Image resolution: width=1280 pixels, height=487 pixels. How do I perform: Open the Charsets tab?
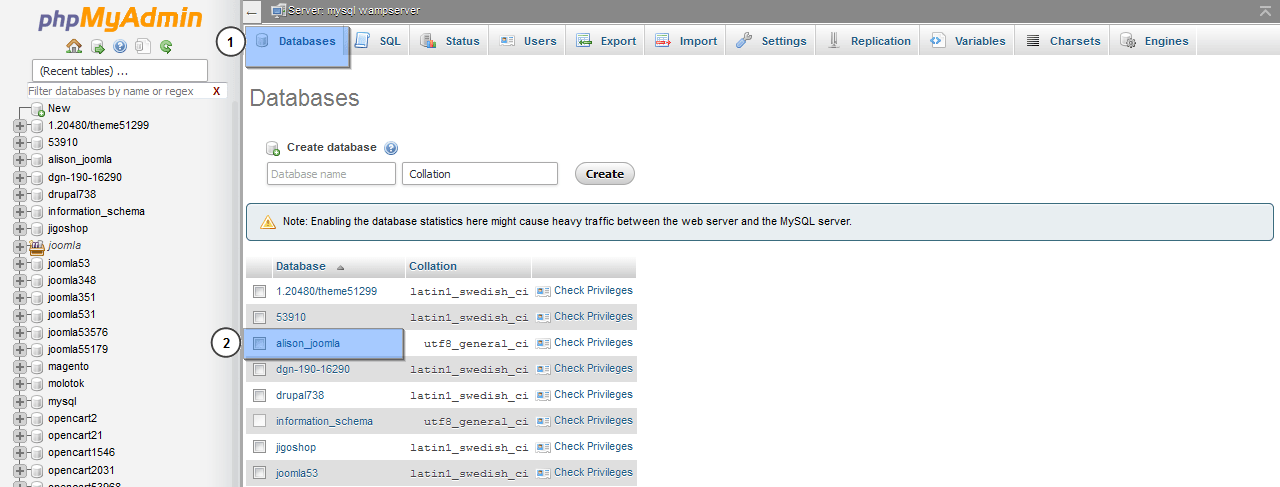(x=1062, y=41)
